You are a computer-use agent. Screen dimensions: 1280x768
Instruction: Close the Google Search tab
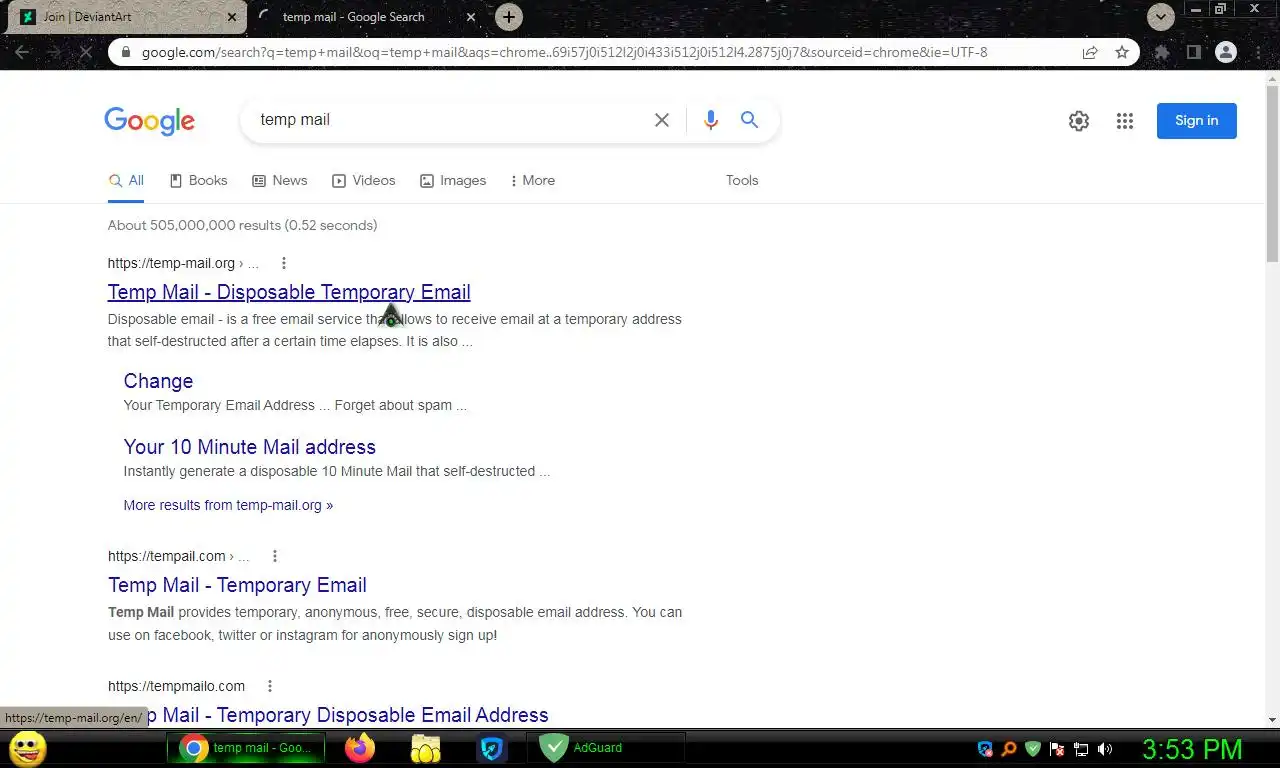472,17
